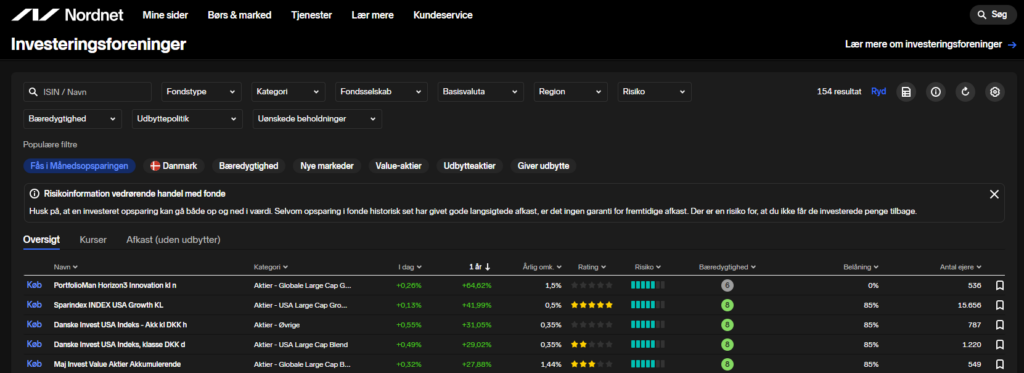
Task: Select the Oversigt tab
Action: click(41, 240)
